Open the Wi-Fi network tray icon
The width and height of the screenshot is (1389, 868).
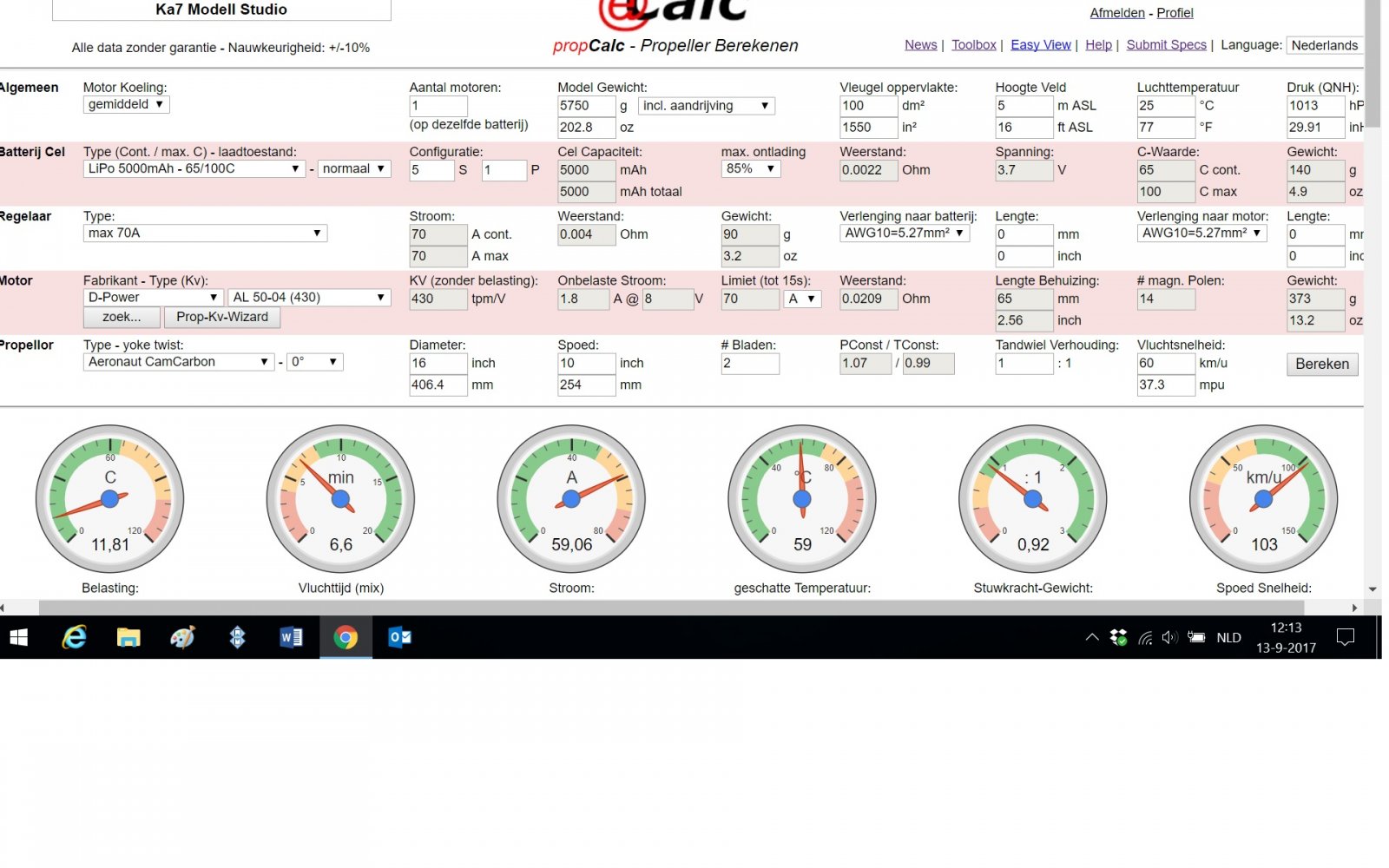click(x=1145, y=638)
